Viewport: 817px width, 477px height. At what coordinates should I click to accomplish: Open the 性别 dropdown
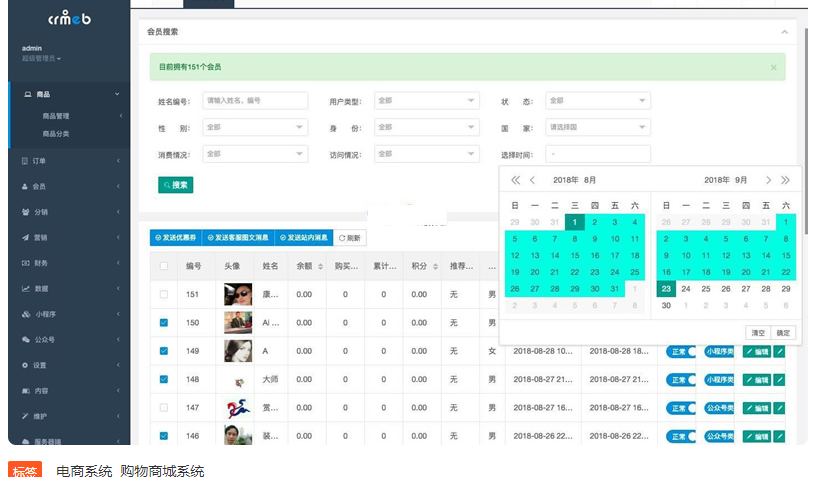click(x=255, y=127)
